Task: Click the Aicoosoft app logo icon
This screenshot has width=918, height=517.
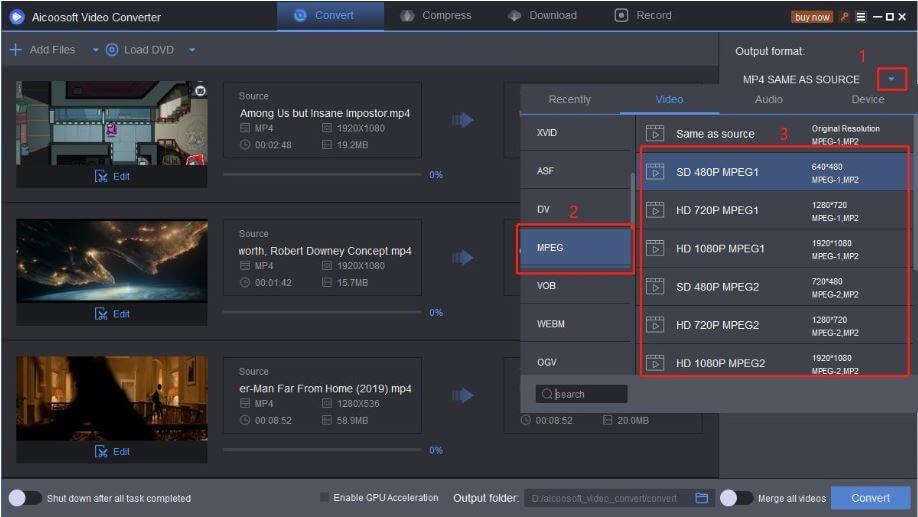Action: 16,17
